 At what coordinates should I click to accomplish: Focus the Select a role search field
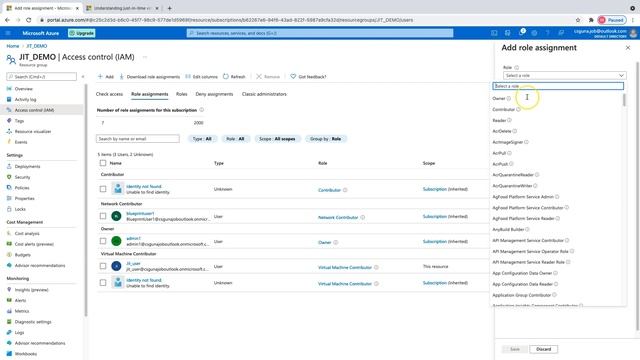(558, 86)
